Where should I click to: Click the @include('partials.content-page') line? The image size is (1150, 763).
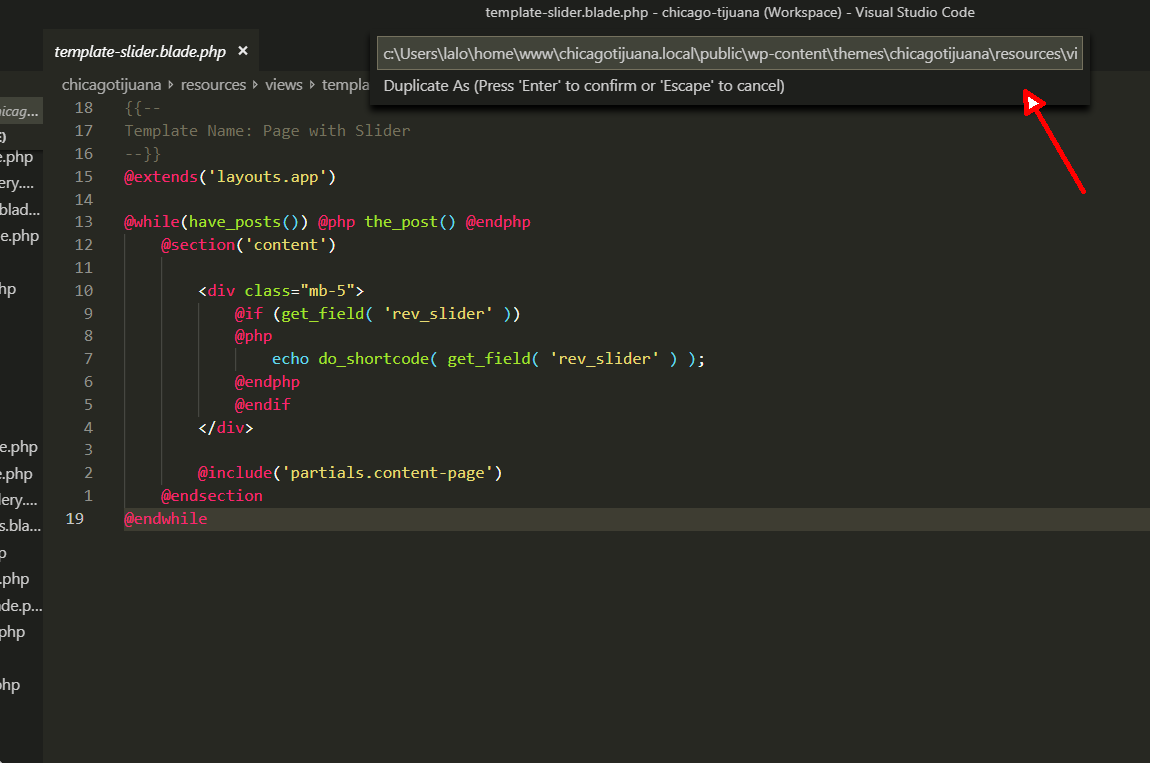pyautogui.click(x=350, y=472)
